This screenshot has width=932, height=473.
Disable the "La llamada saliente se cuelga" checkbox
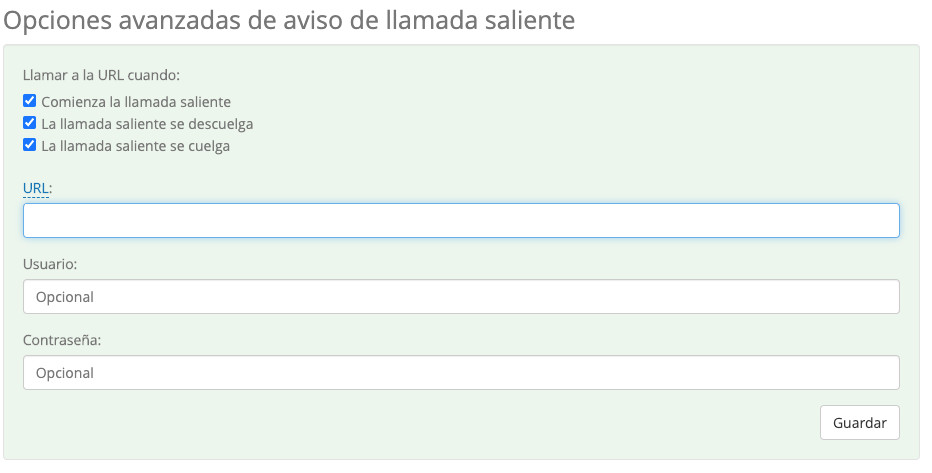pyautogui.click(x=30, y=145)
